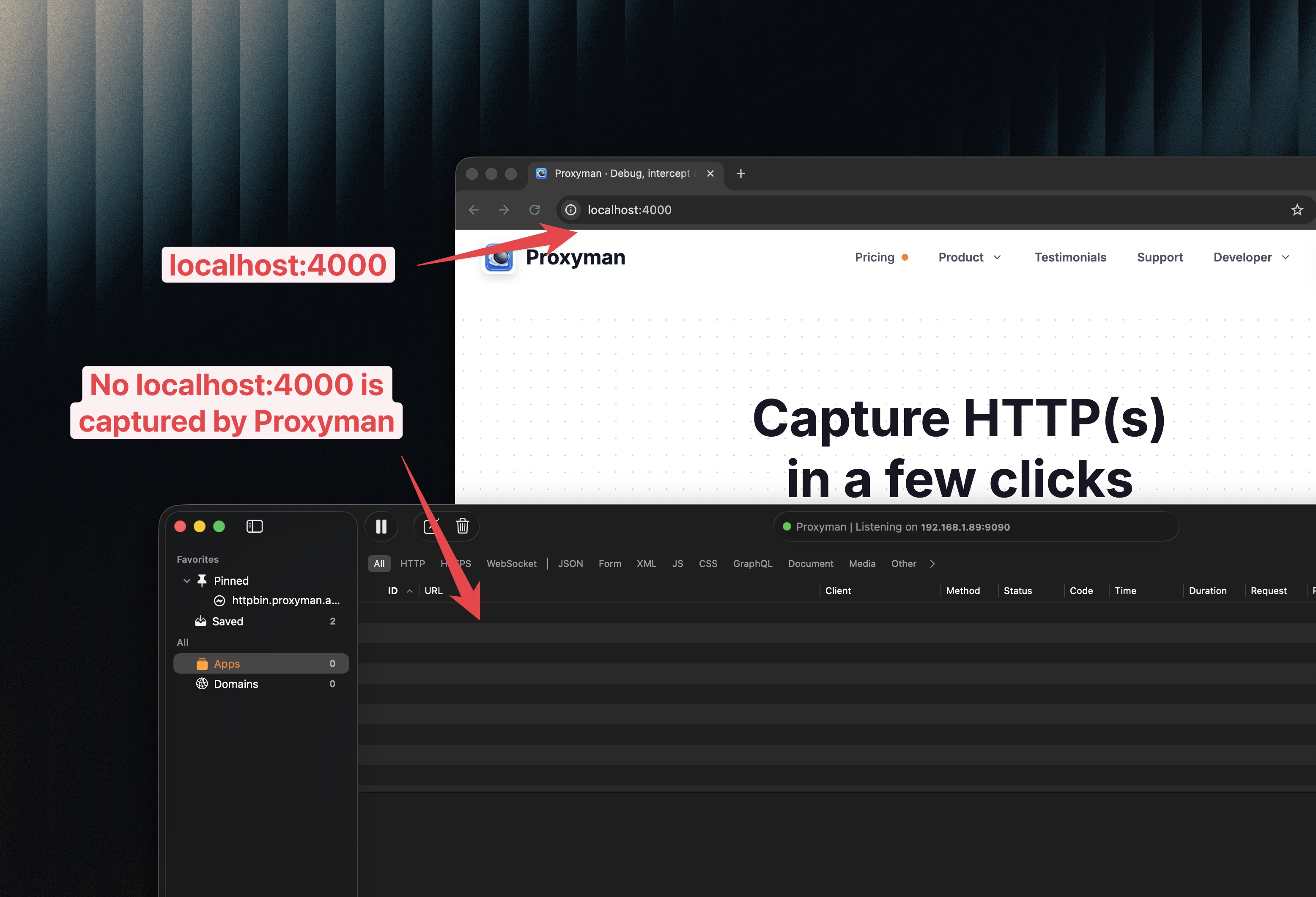Toggle the GraphQL content filter

(753, 563)
